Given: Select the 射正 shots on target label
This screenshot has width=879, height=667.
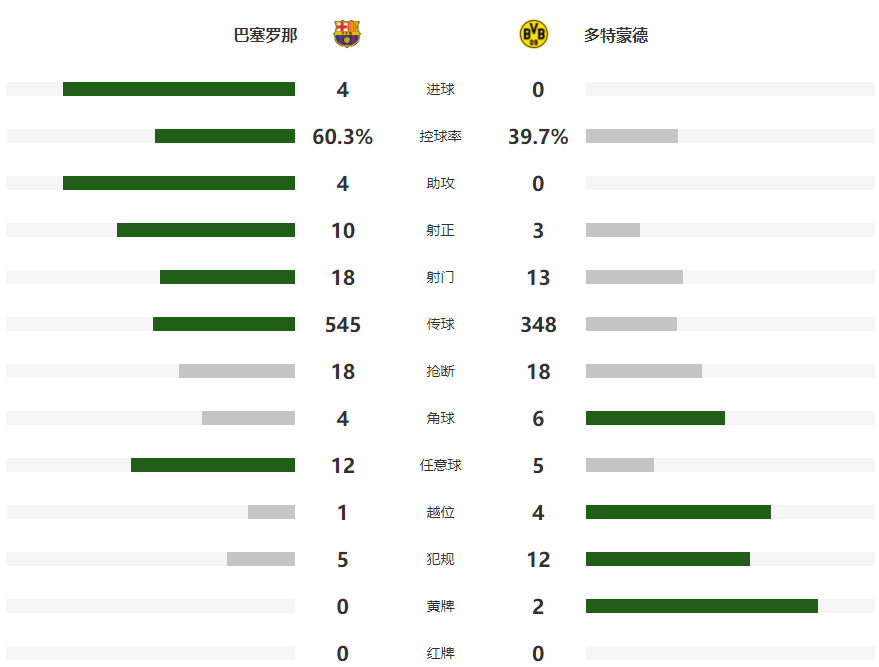Looking at the screenshot, I should point(440,230).
